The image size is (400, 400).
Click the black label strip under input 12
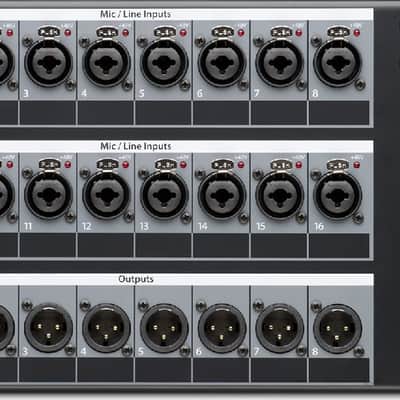106,245
